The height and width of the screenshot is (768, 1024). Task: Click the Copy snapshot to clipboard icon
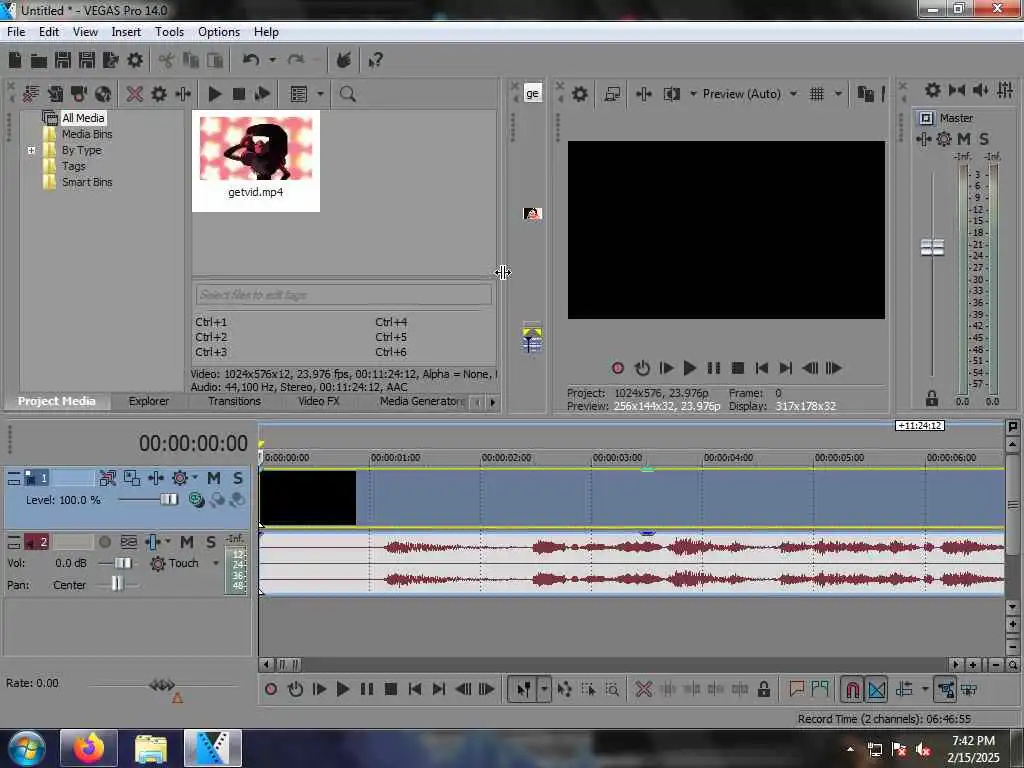click(x=865, y=94)
